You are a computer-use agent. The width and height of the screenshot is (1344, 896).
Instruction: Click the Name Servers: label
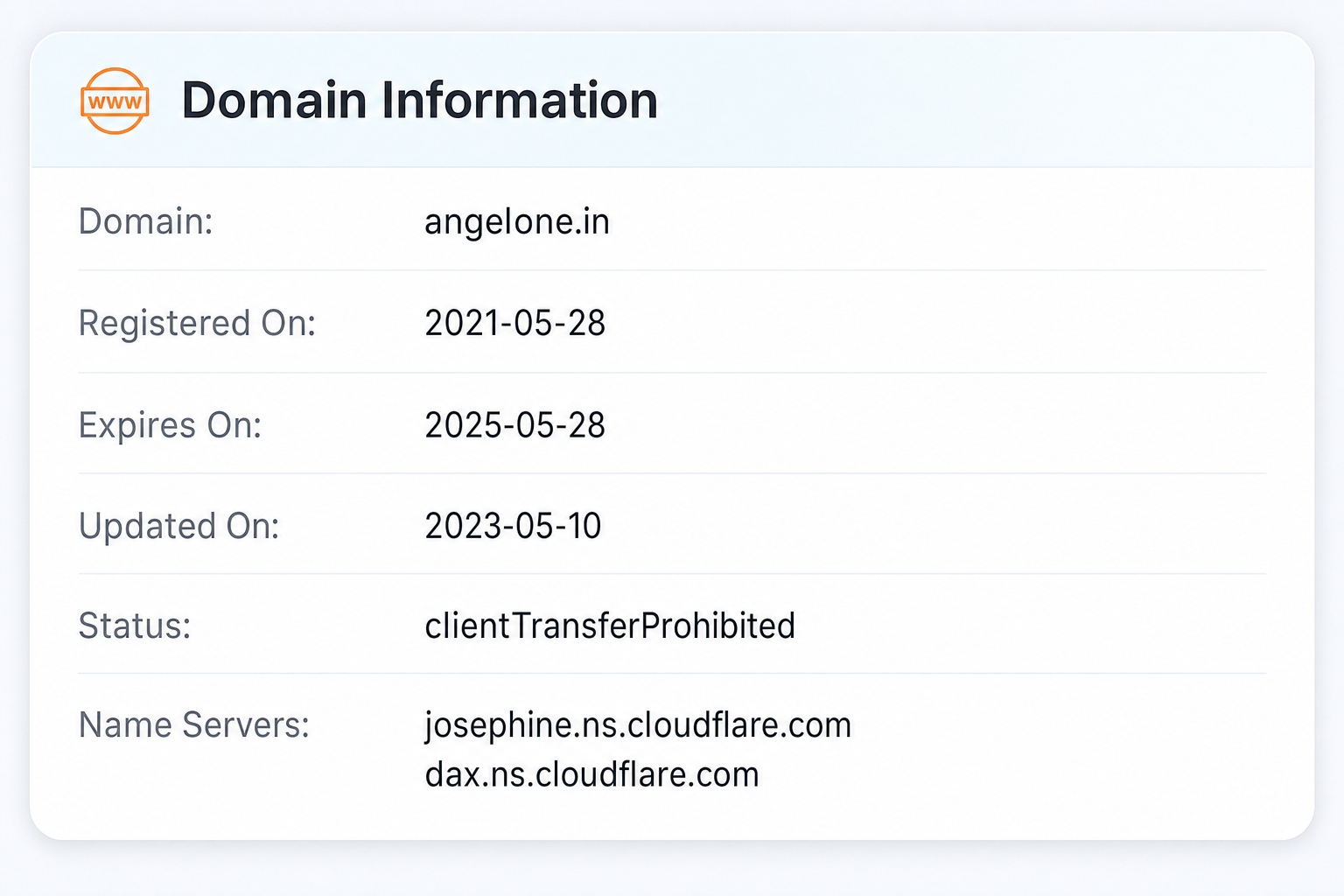point(194,724)
